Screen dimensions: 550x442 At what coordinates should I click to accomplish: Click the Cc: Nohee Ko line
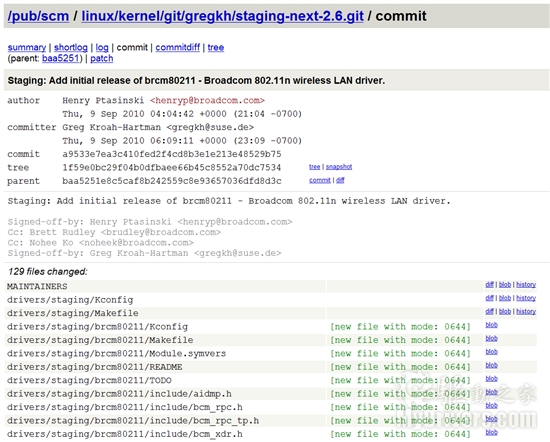101,243
